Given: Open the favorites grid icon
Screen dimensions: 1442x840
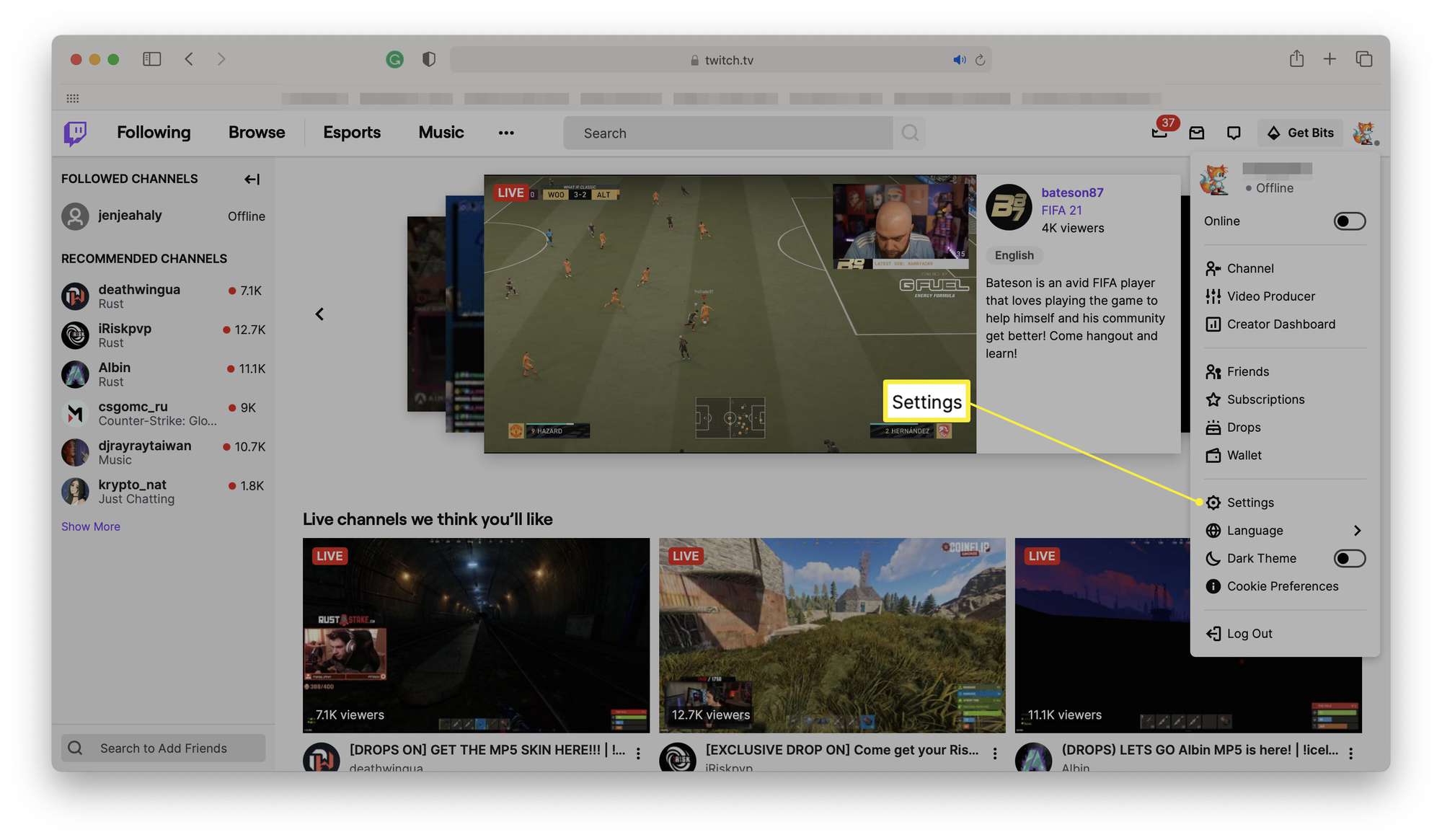Looking at the screenshot, I should click(72, 98).
